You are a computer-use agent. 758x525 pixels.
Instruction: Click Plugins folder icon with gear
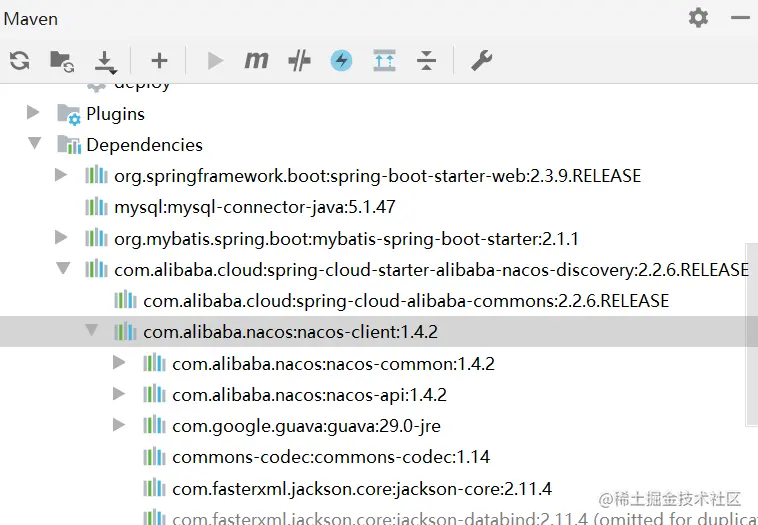69,114
